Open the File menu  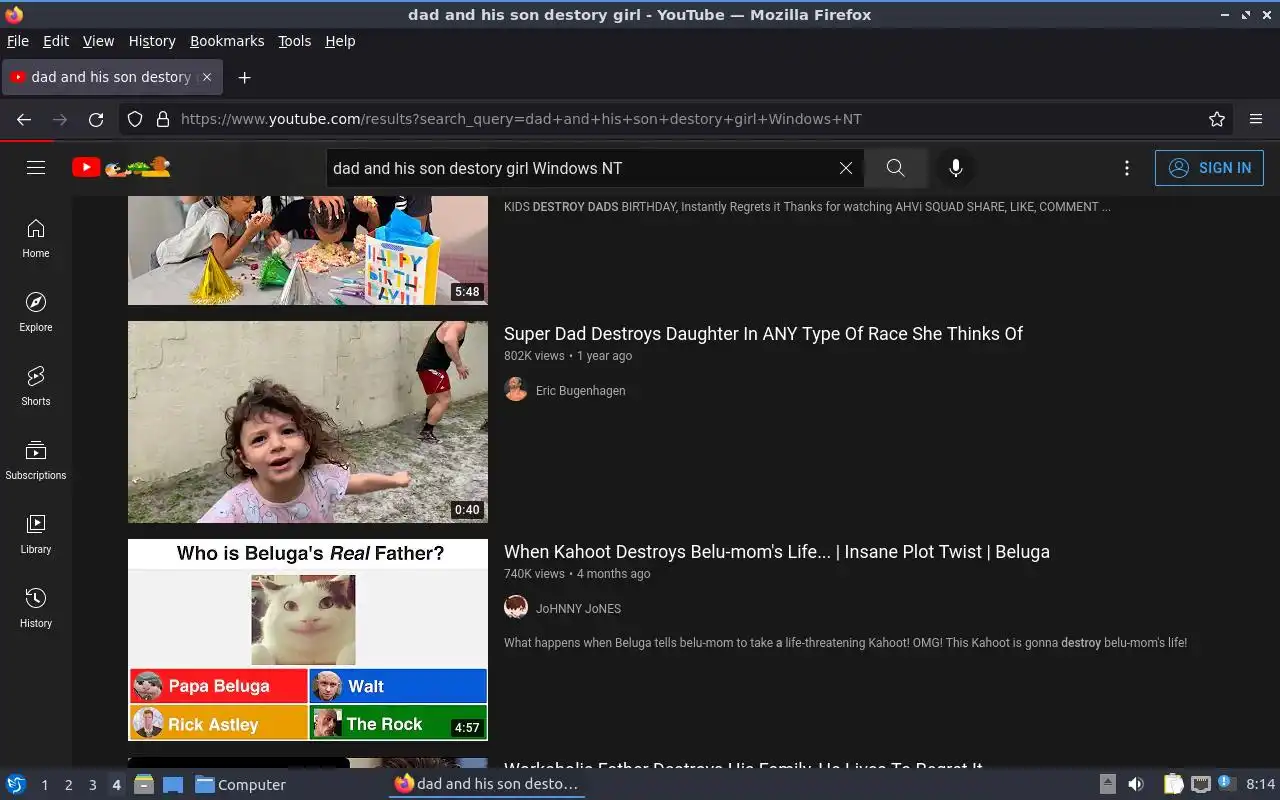18,41
